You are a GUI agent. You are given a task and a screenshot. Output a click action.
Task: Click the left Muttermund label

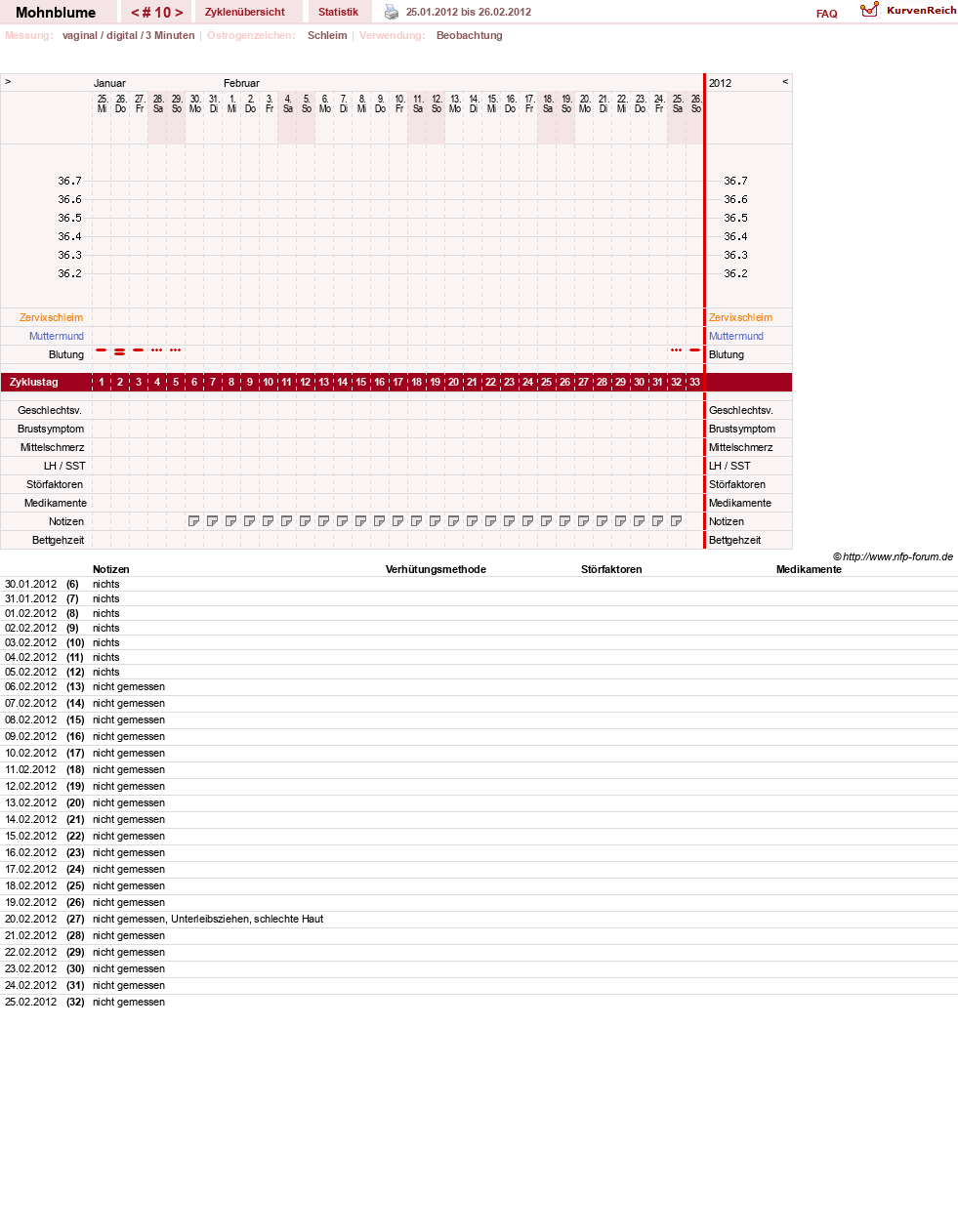tap(57, 336)
